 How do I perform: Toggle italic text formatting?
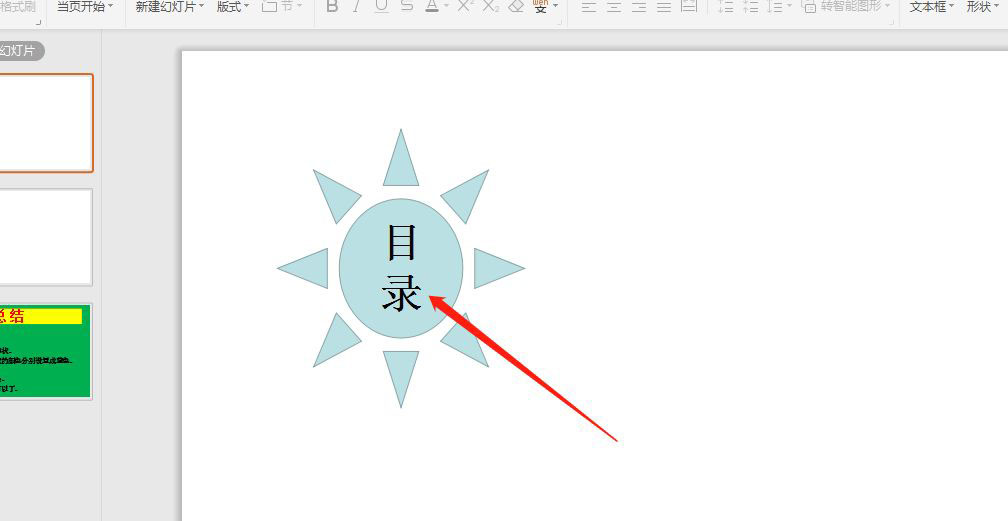[x=356, y=6]
